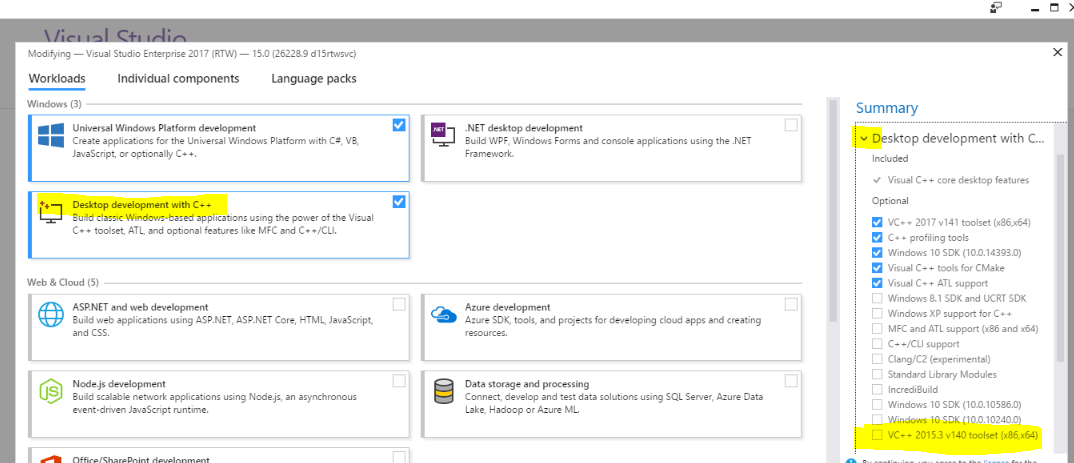
Task: Check the Data storage and processing workload
Action: coord(791,381)
